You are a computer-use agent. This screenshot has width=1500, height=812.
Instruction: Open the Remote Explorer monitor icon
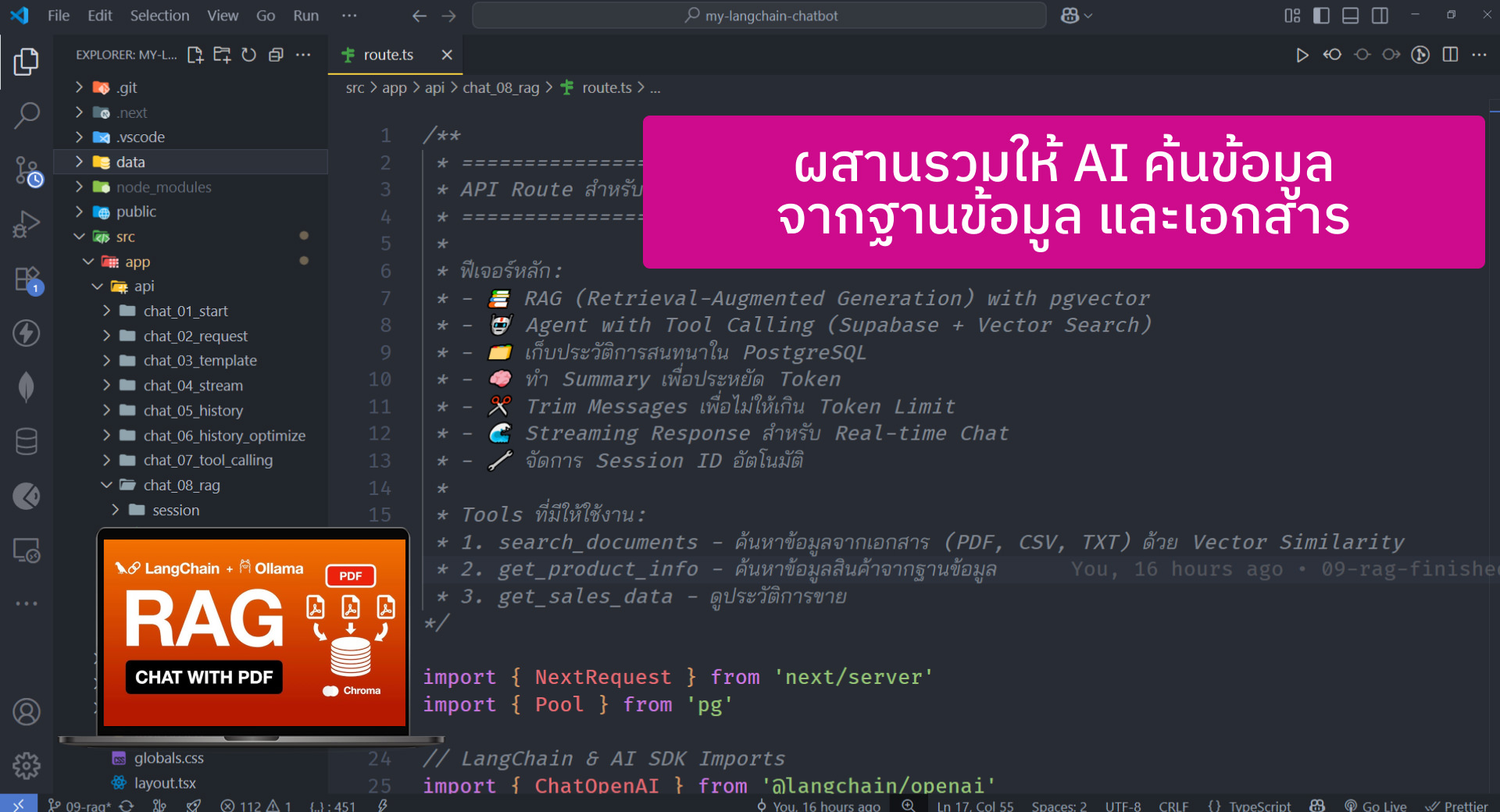coord(27,550)
